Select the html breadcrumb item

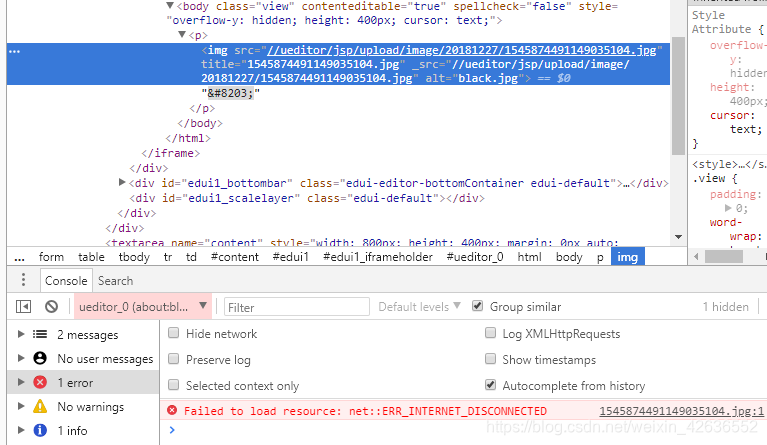pyautogui.click(x=529, y=257)
